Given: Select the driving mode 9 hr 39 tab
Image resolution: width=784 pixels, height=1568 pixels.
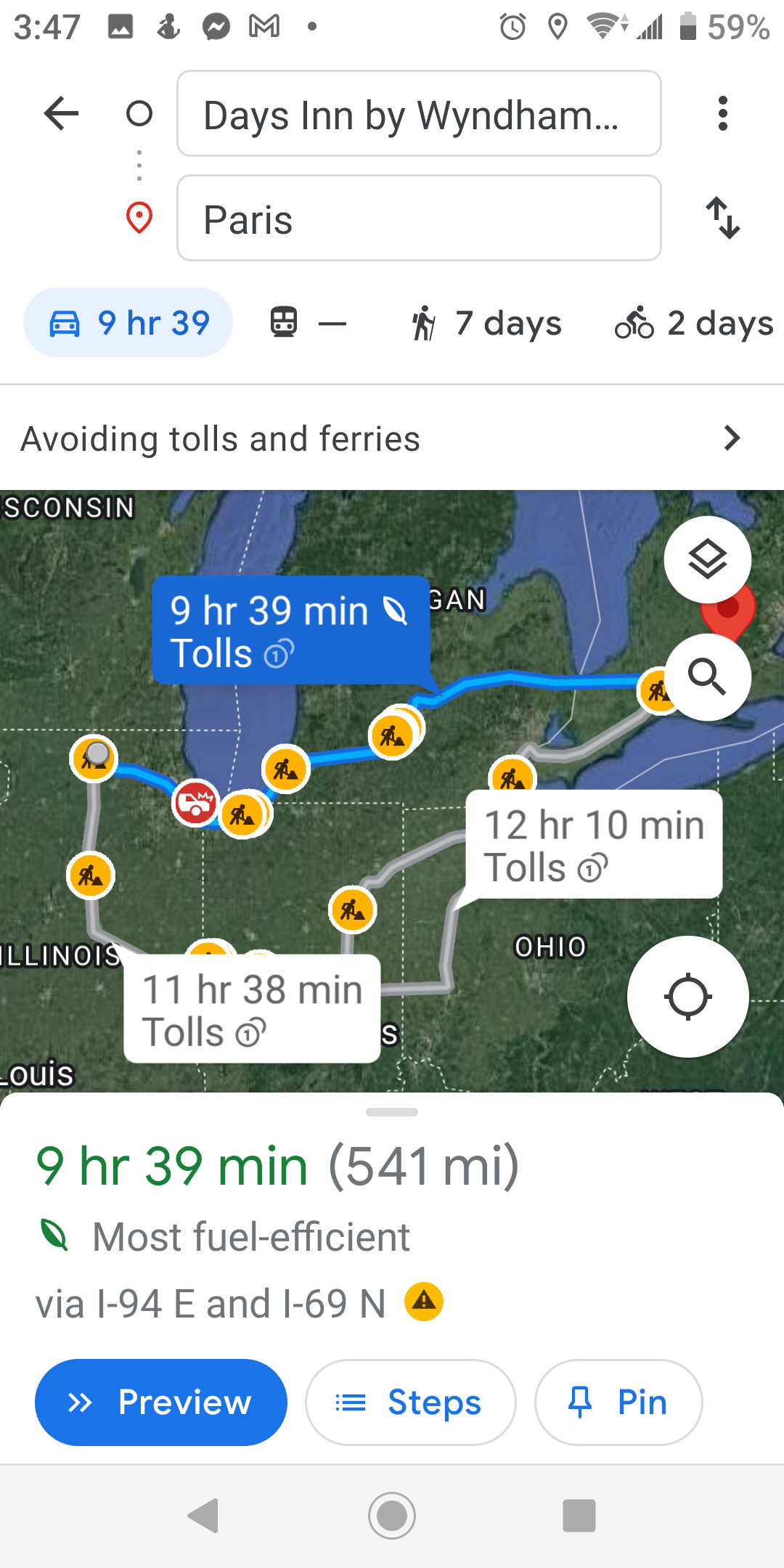Looking at the screenshot, I should pyautogui.click(x=128, y=323).
